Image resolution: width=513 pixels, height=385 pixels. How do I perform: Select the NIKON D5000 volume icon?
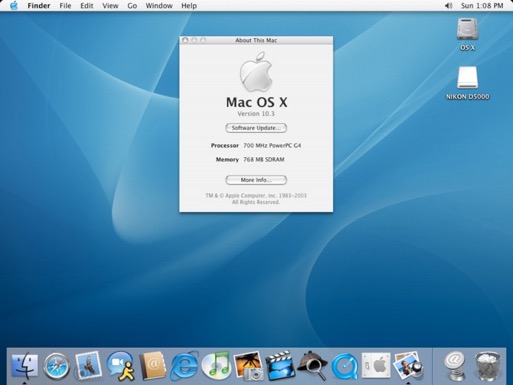tap(467, 77)
